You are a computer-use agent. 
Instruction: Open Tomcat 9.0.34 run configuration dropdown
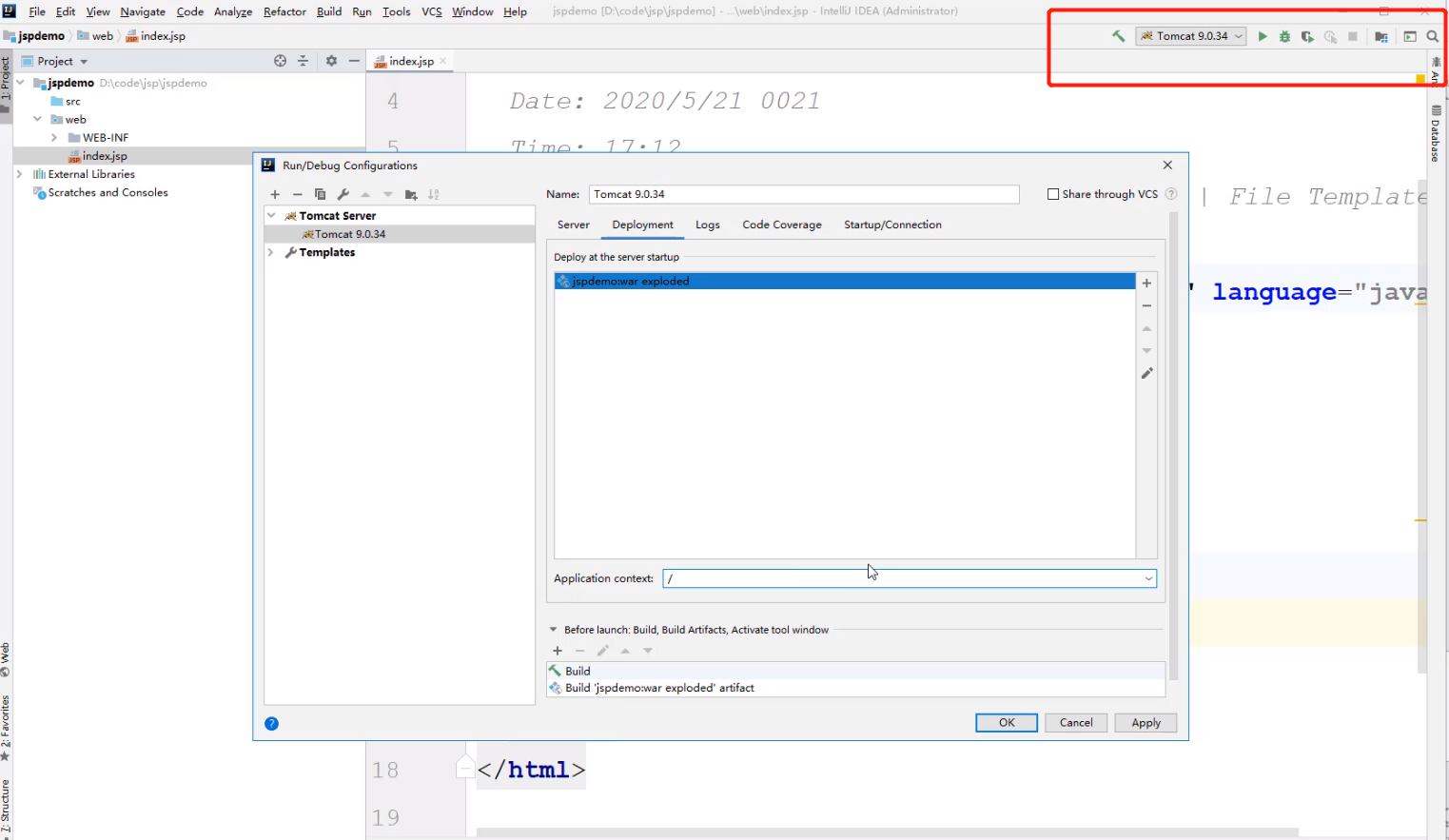coord(1191,36)
